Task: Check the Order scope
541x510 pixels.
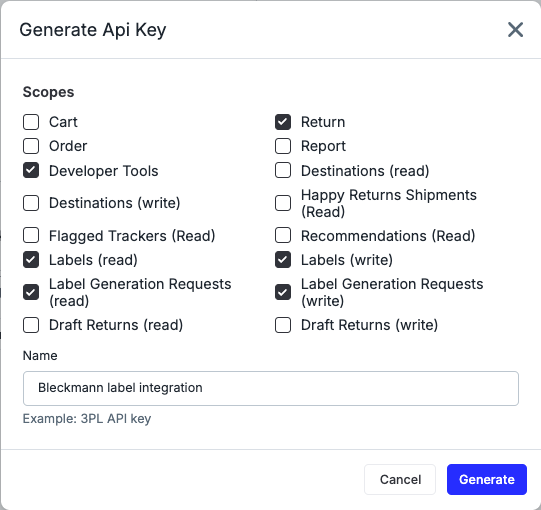Action: click(31, 146)
